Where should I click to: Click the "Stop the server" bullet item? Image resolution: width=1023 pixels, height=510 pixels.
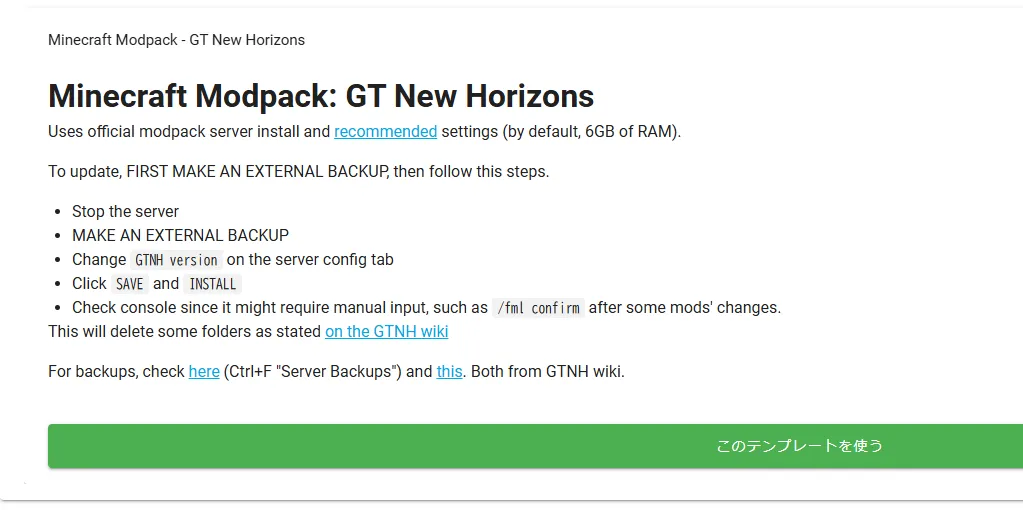coord(125,211)
